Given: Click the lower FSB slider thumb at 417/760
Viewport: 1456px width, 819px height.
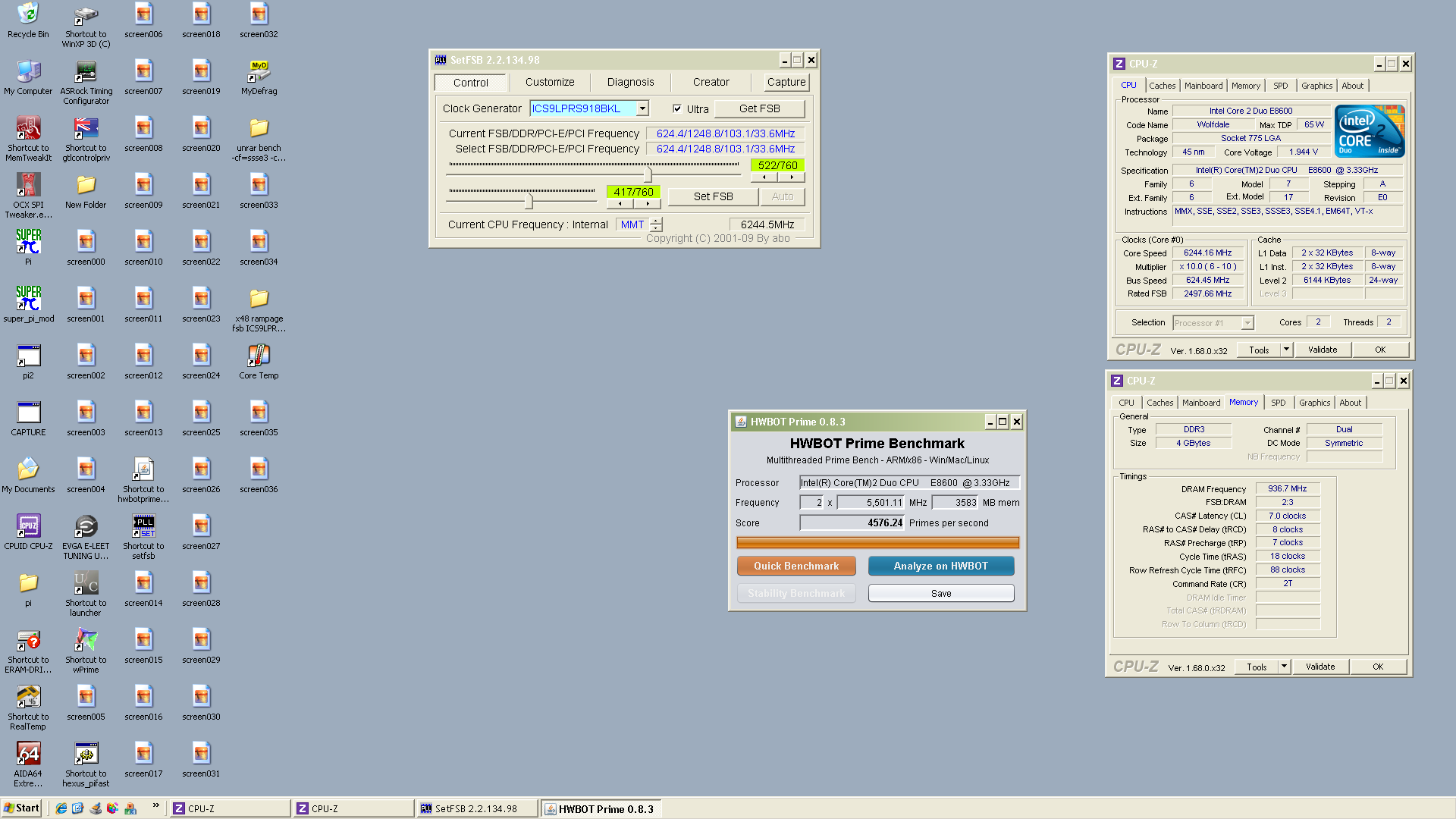Looking at the screenshot, I should click(529, 201).
